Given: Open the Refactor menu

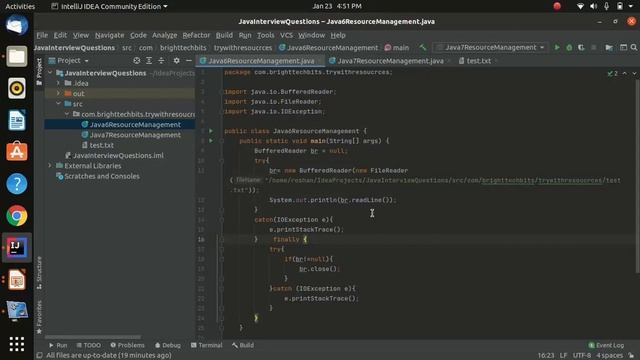Looking at the screenshot, I should click(x=196, y=36).
